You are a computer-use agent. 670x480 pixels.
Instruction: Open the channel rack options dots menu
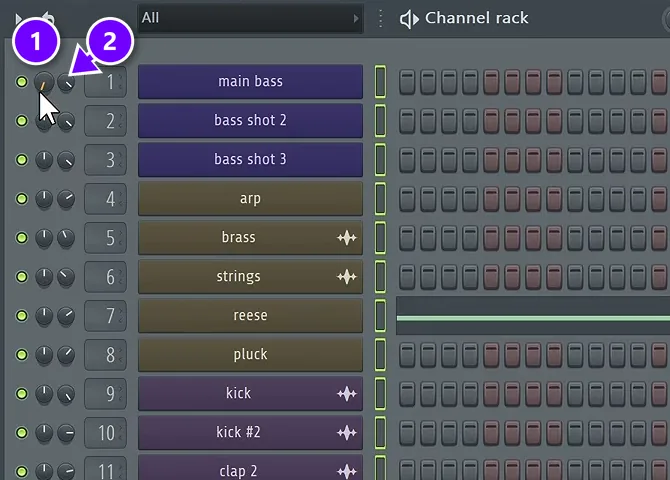(x=380, y=19)
